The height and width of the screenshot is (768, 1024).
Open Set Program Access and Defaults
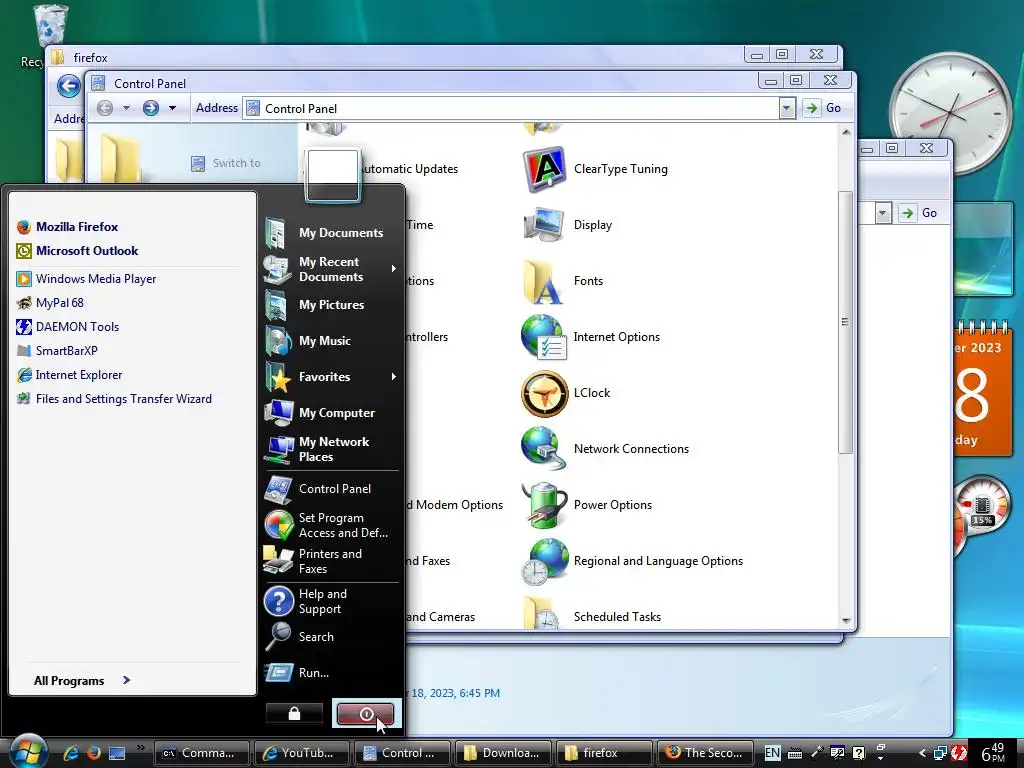coord(330,525)
